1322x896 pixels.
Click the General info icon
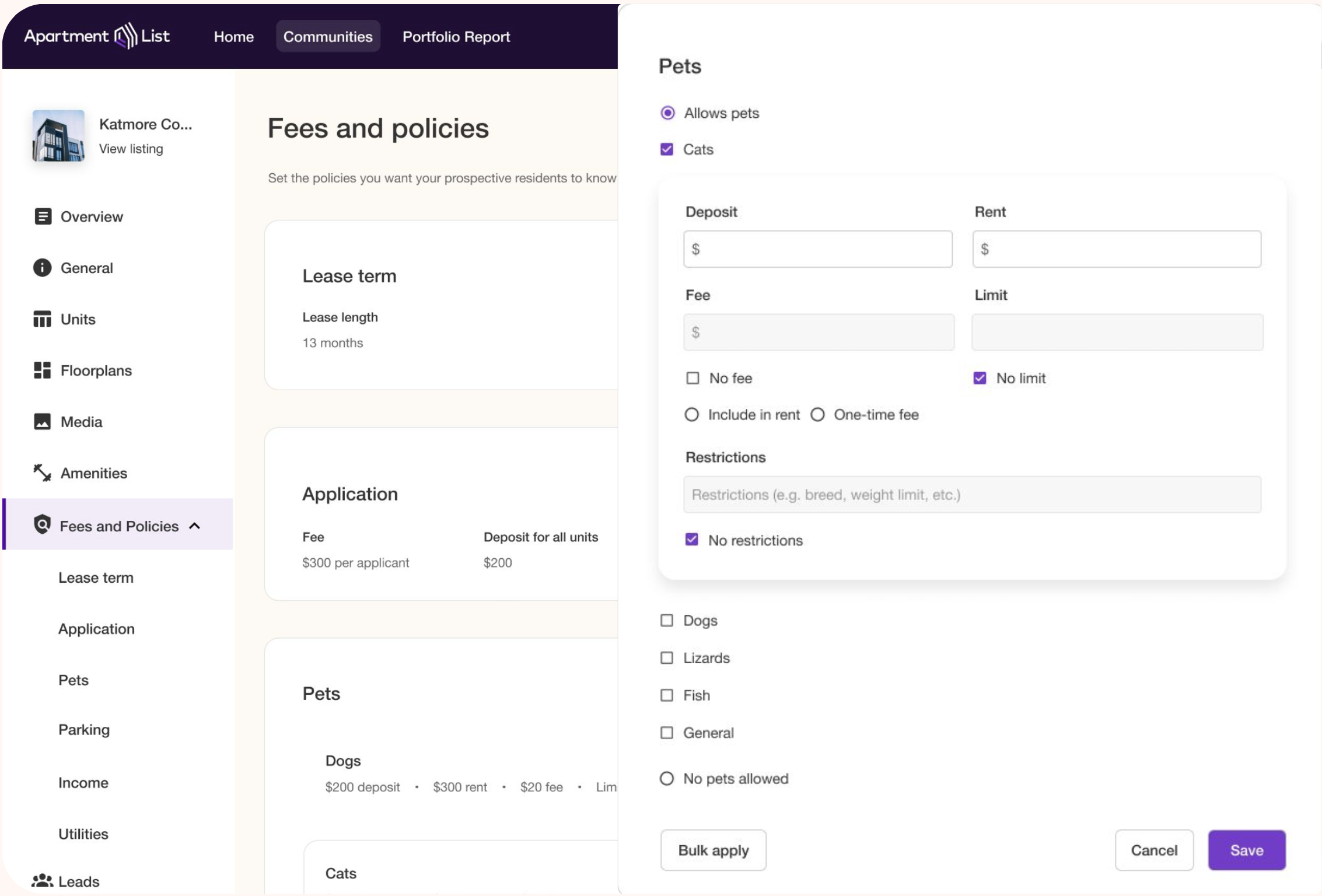coord(42,268)
